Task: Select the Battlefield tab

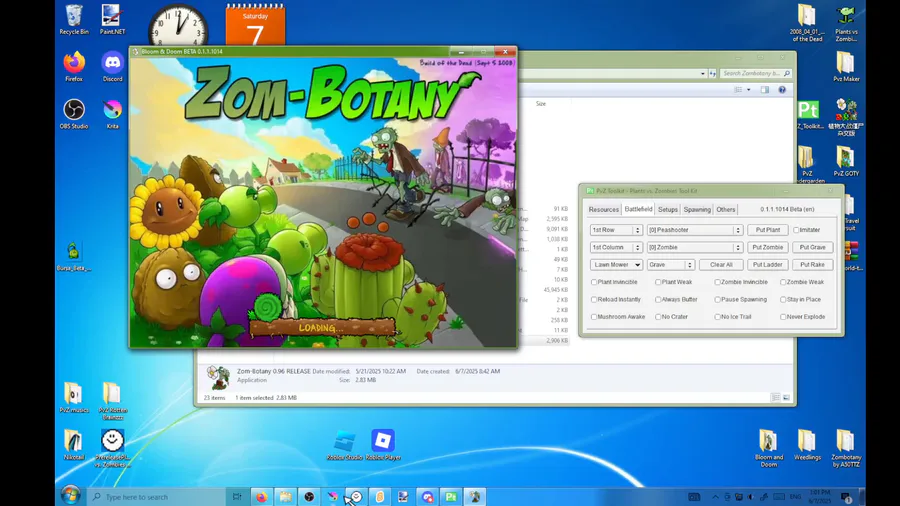Action: (638, 209)
